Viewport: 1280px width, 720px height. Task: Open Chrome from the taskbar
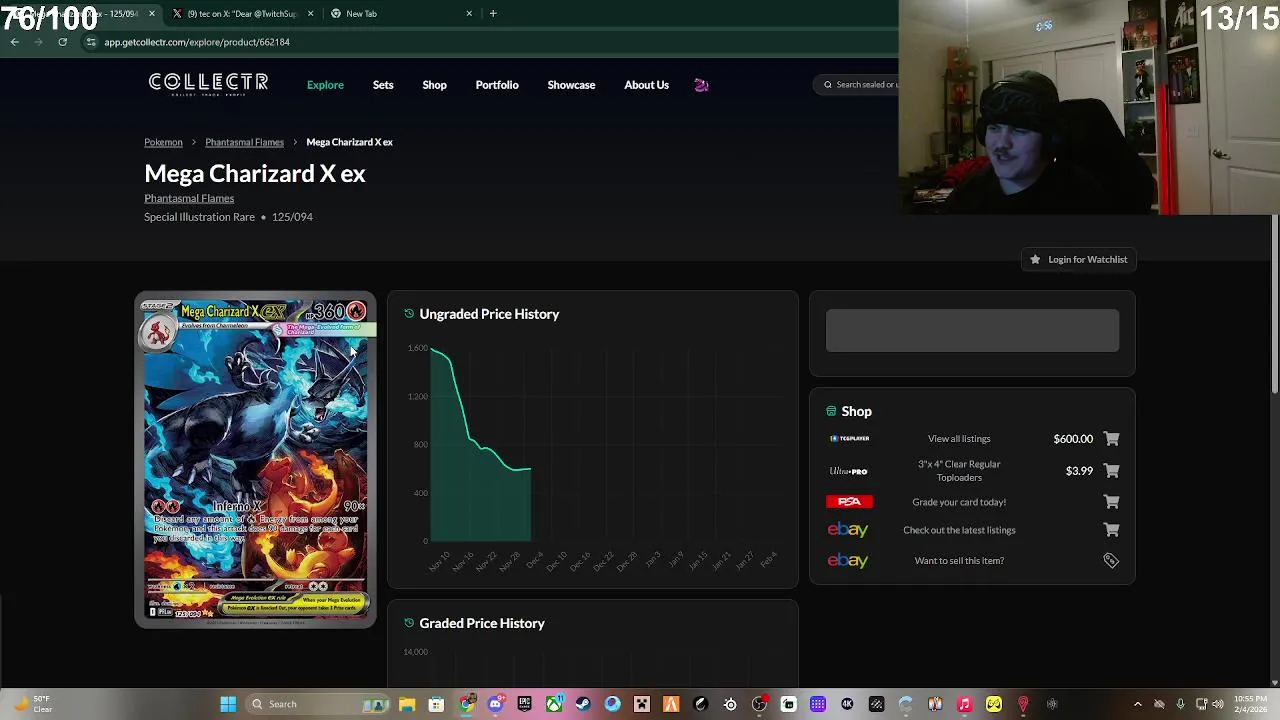(x=466, y=704)
